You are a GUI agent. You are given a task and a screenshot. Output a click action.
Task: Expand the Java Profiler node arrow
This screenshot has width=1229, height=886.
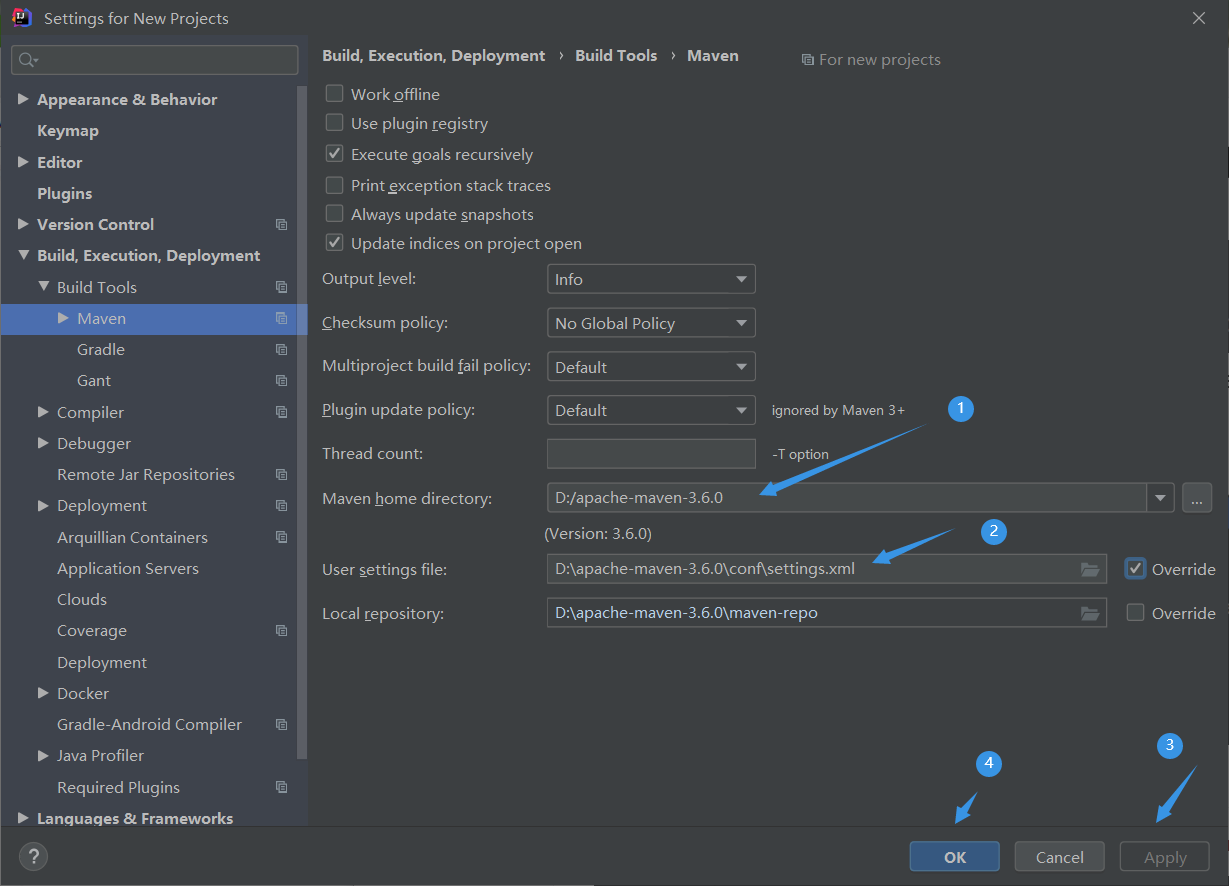point(43,756)
